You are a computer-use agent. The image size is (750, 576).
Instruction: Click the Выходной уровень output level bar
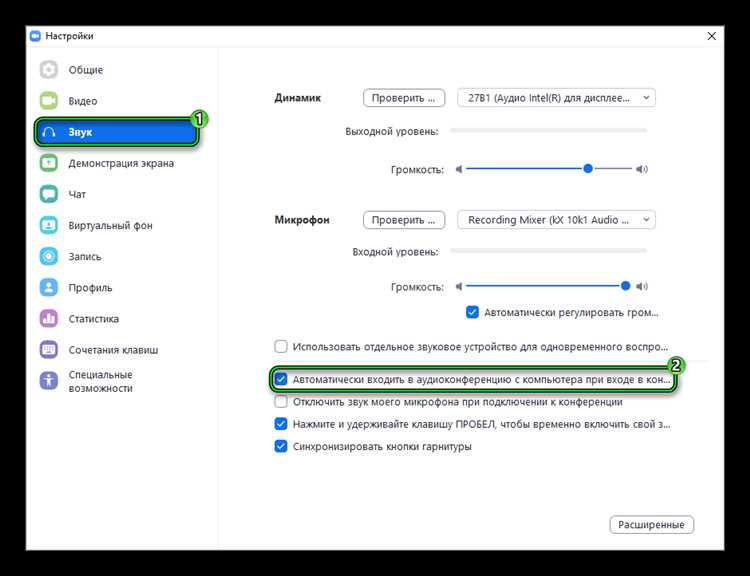[x=549, y=130]
